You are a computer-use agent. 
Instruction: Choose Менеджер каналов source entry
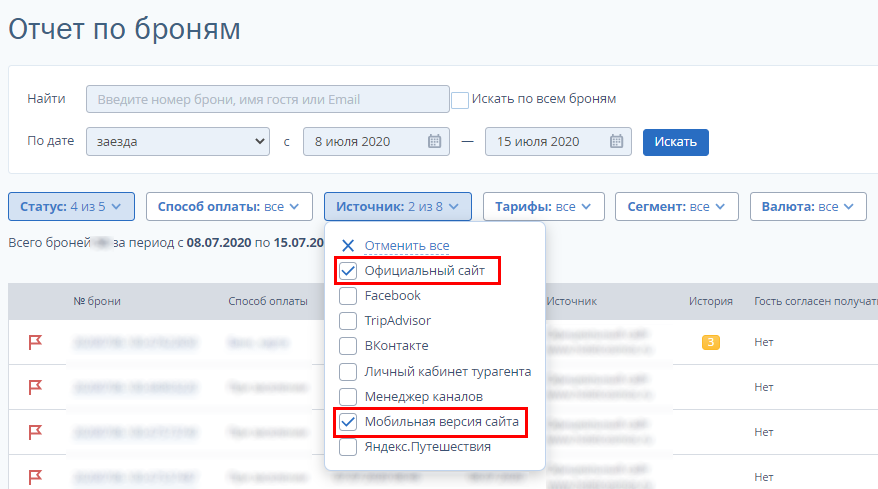coord(349,397)
